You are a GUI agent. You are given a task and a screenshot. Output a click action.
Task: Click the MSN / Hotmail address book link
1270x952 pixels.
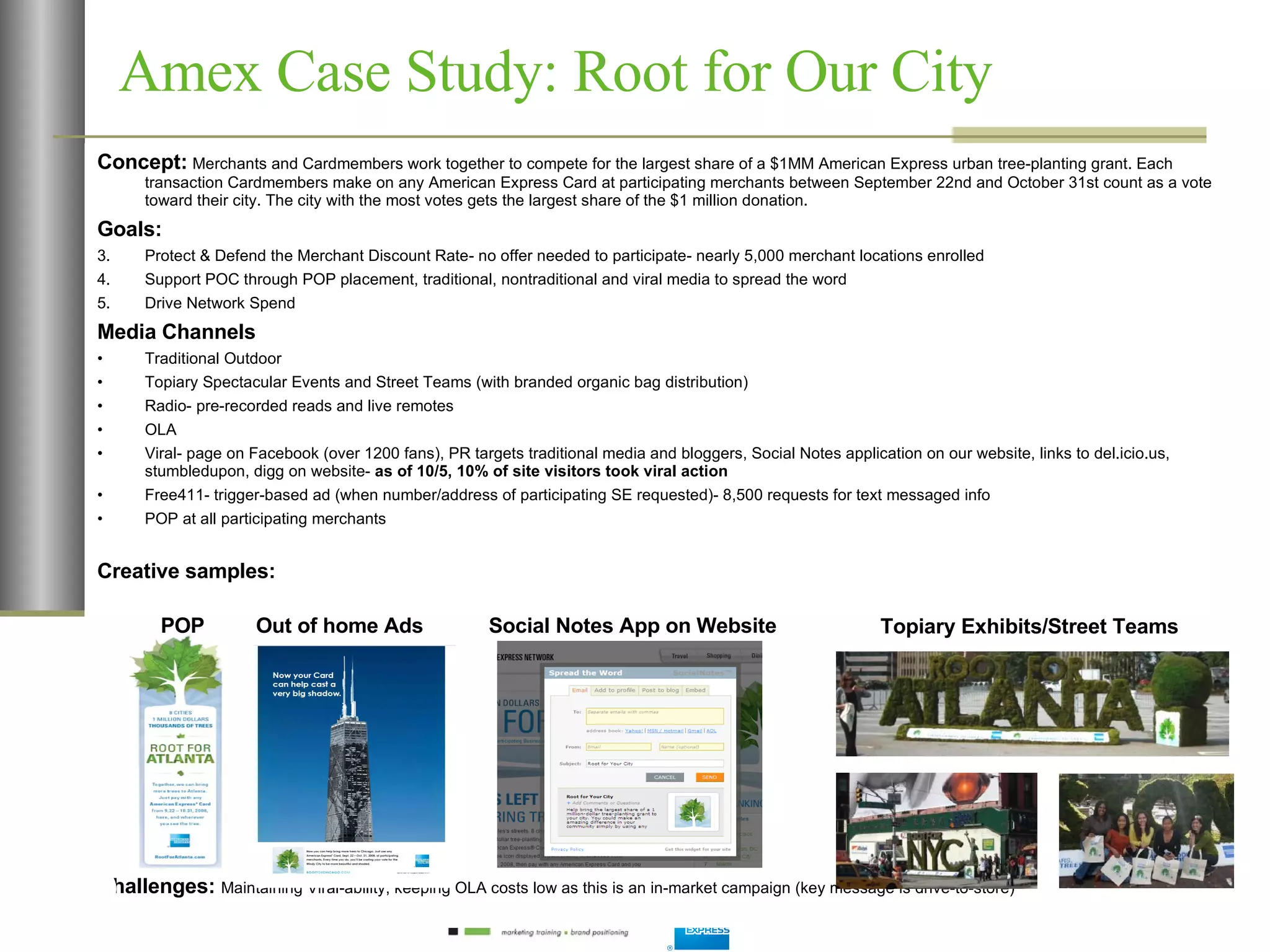click(665, 731)
